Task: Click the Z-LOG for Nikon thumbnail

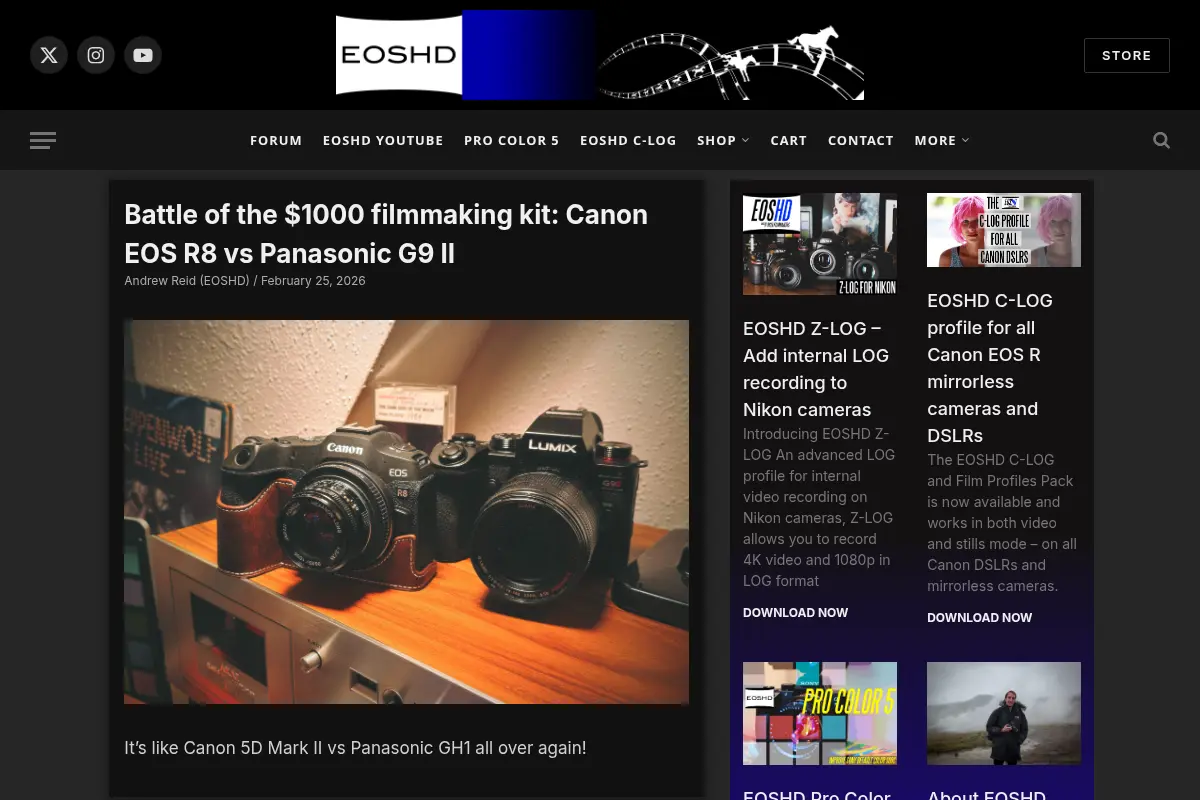Action: pos(820,244)
